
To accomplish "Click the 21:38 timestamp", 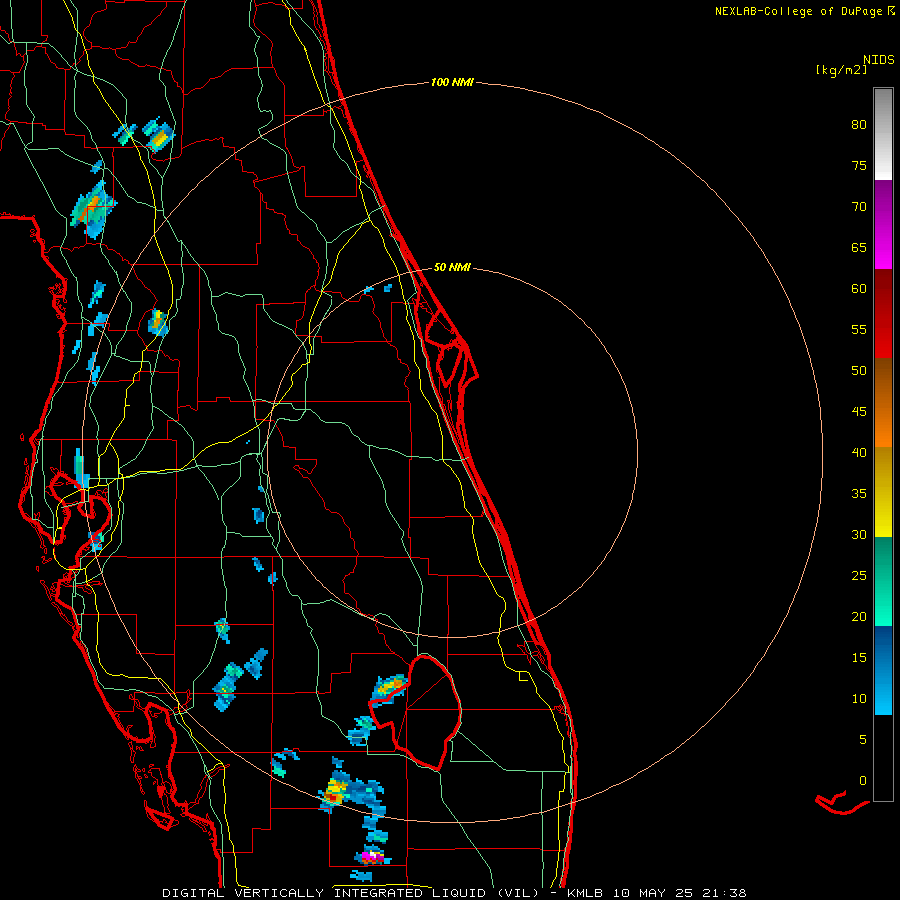I will point(726,893).
